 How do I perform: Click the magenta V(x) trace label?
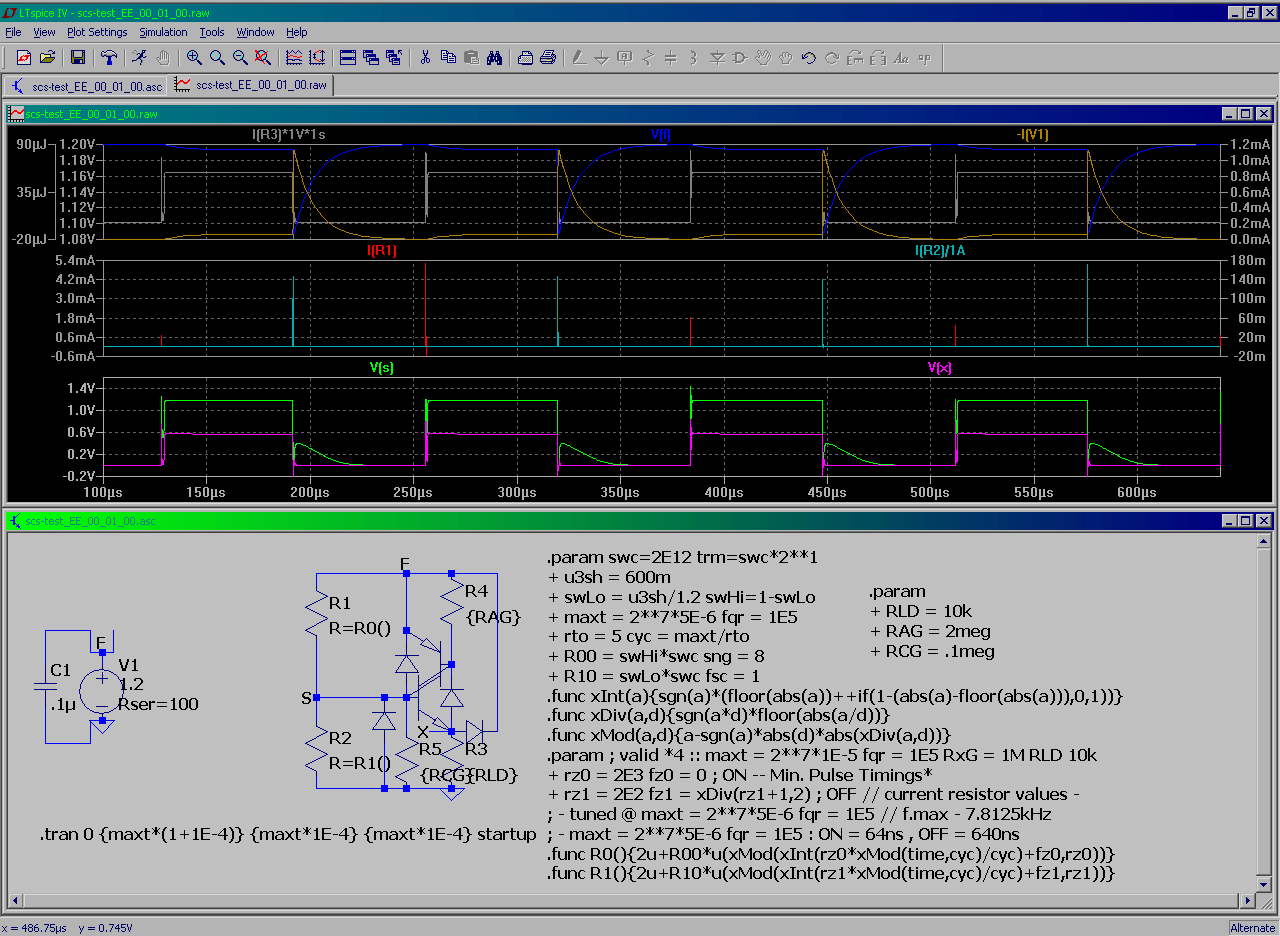coord(940,367)
